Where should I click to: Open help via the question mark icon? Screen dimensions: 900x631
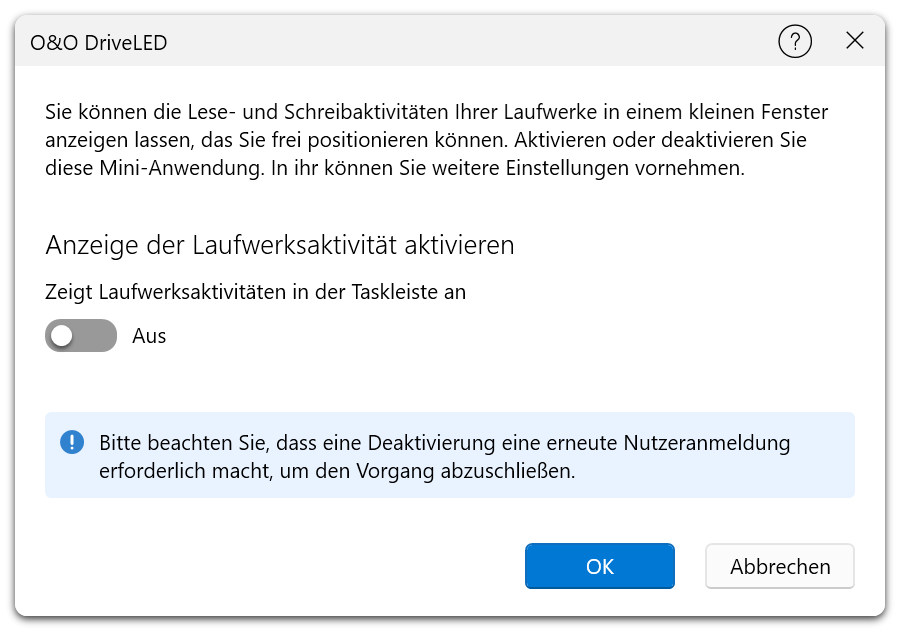[795, 41]
